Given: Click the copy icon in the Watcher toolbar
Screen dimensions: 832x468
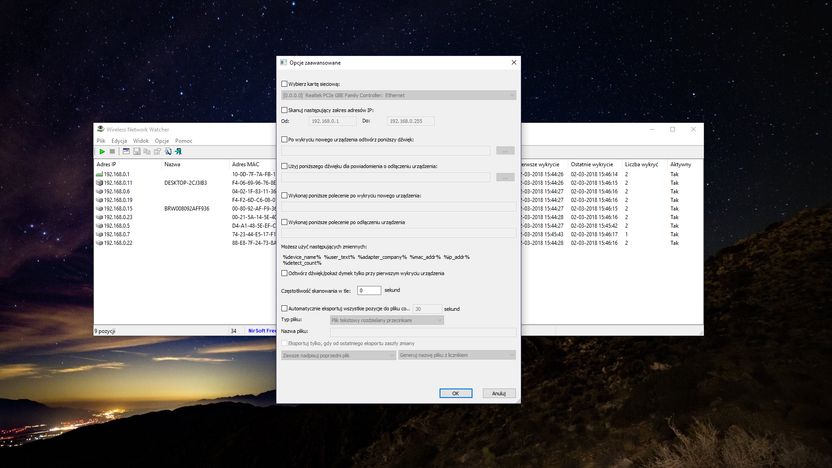Looking at the screenshot, I should coord(147,152).
